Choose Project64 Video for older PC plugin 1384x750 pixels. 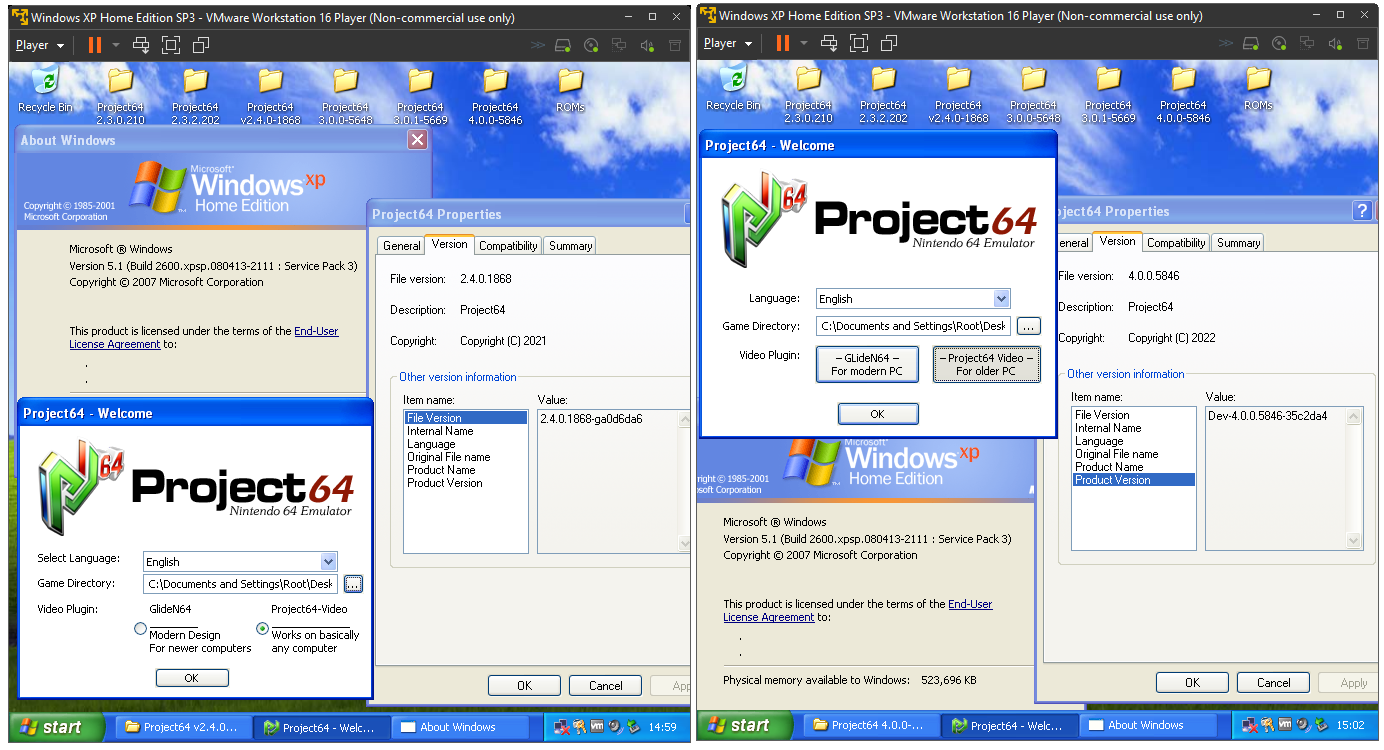pos(986,364)
